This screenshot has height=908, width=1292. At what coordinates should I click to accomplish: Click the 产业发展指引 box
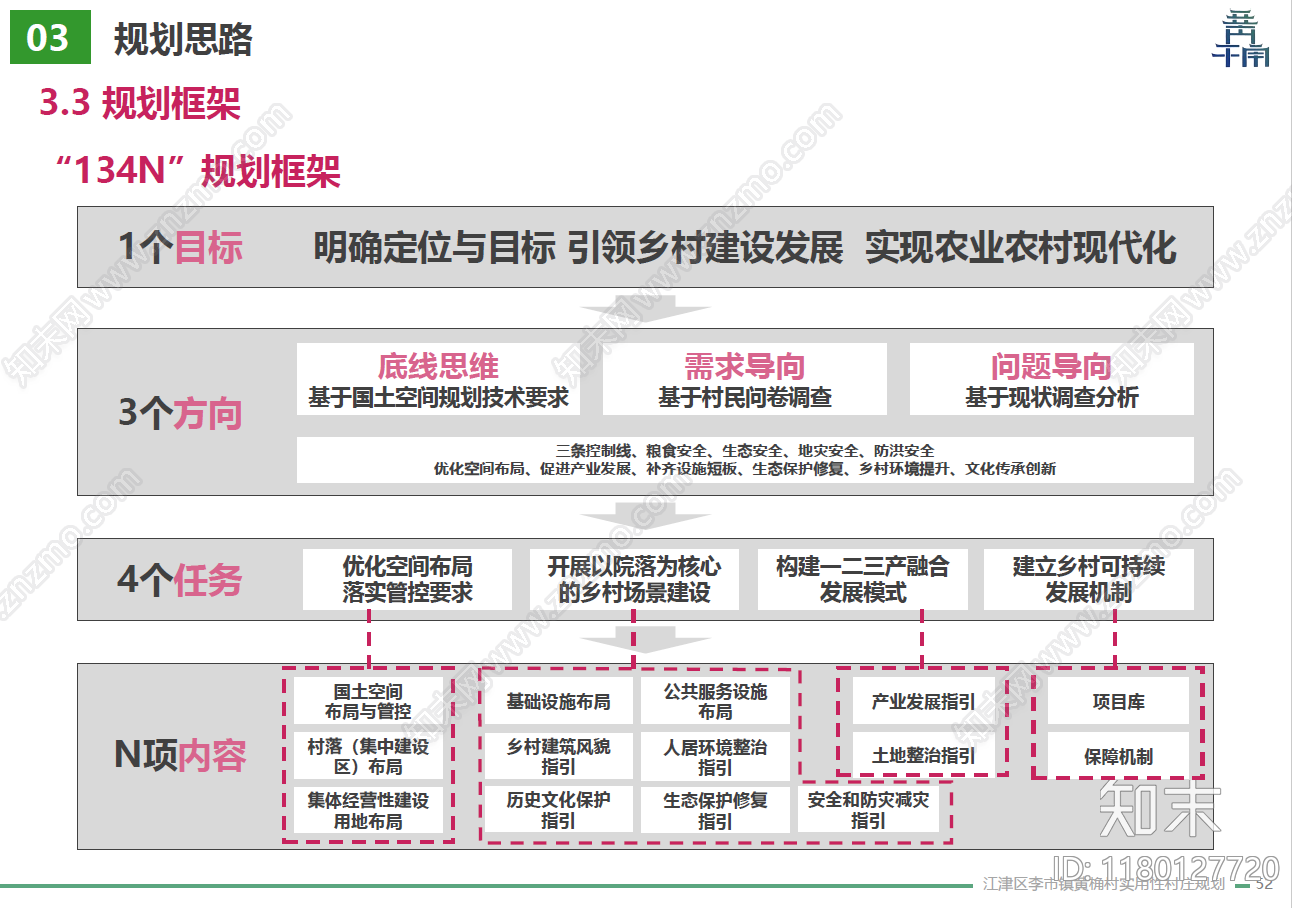click(x=923, y=701)
